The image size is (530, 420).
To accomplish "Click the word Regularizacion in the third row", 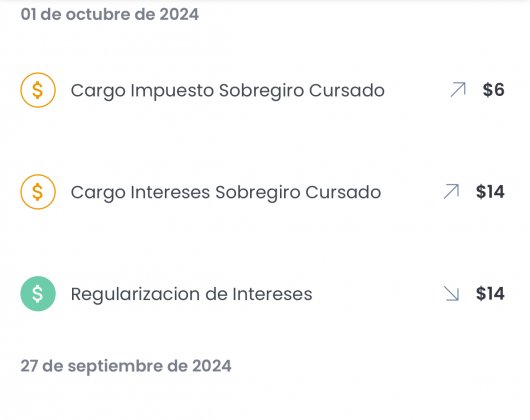I will pos(136,295).
